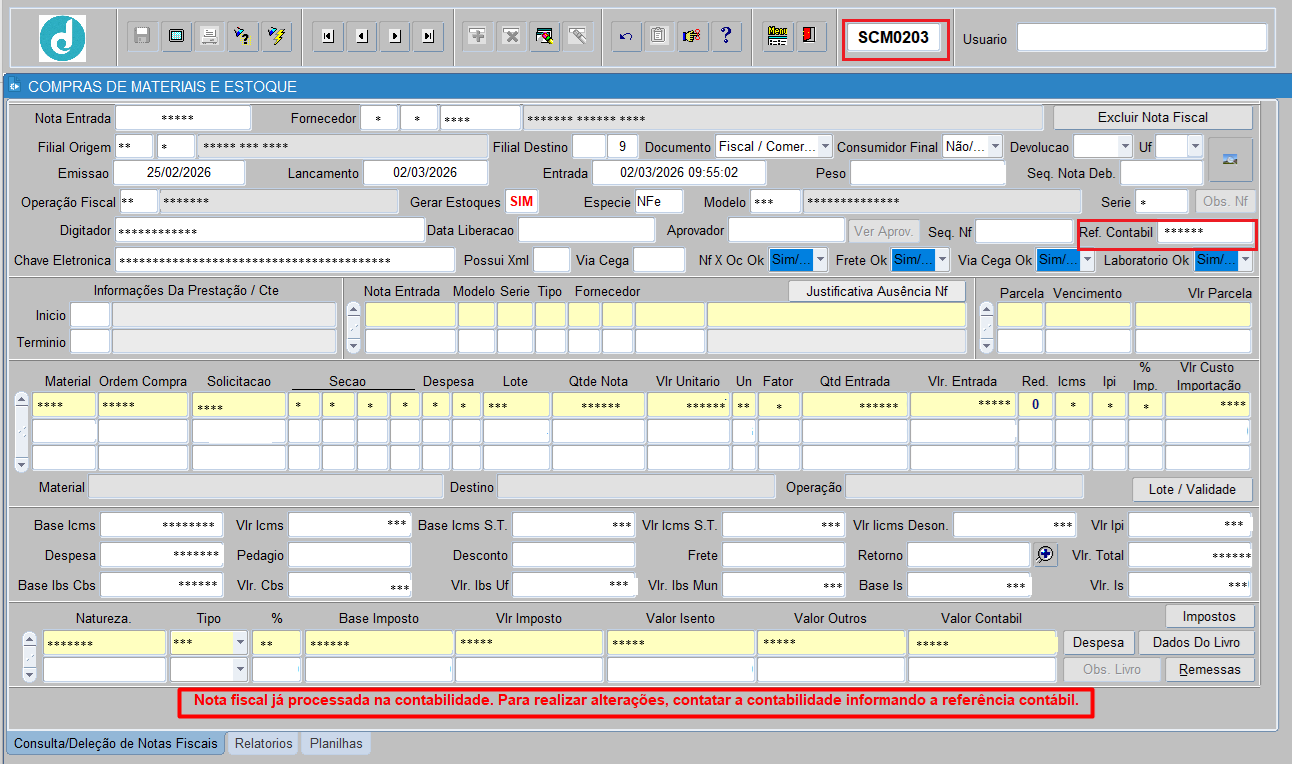Open the Documento dropdown
The height and width of the screenshot is (764, 1292).
click(825, 147)
